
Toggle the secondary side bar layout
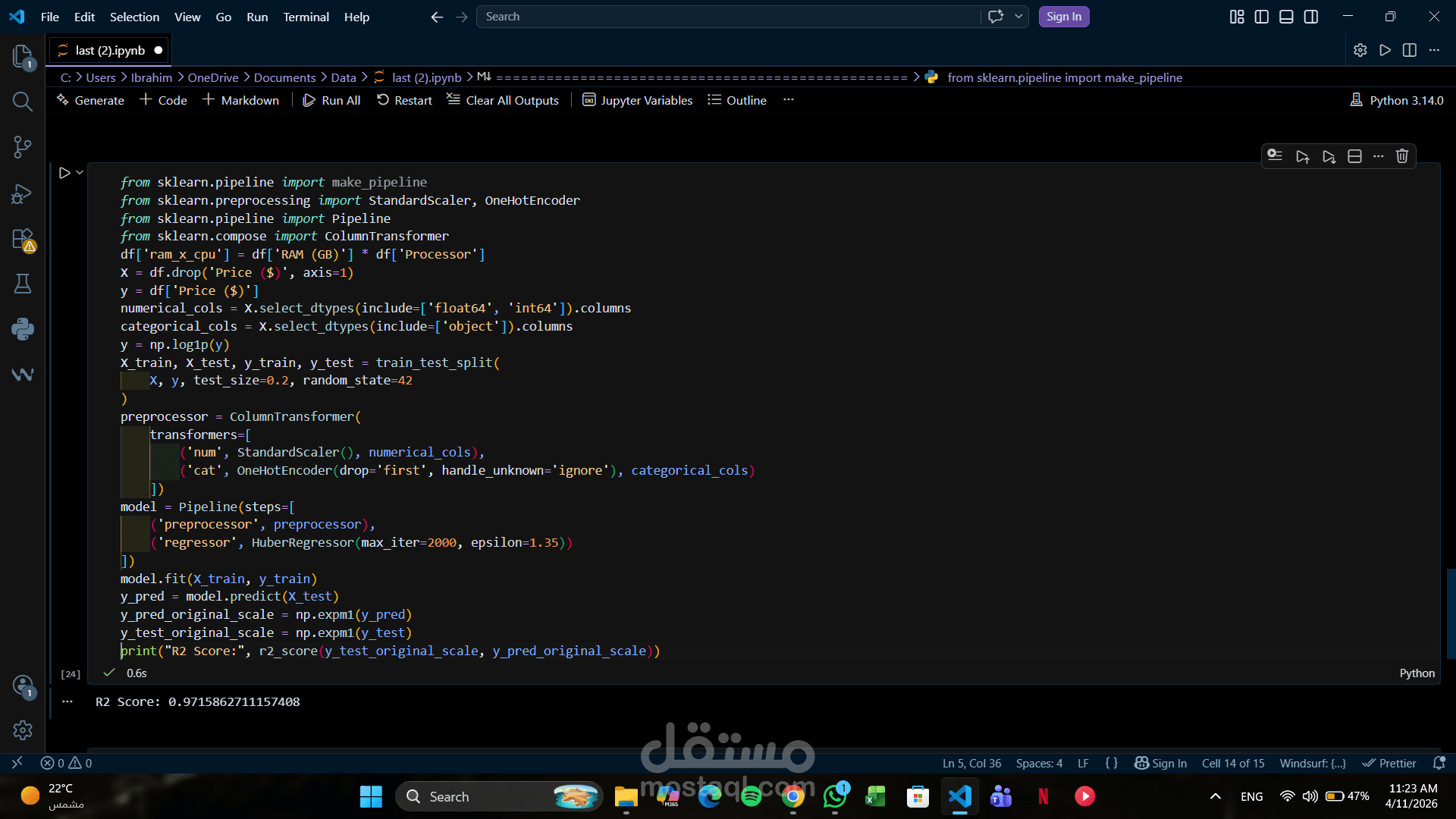coord(1311,17)
